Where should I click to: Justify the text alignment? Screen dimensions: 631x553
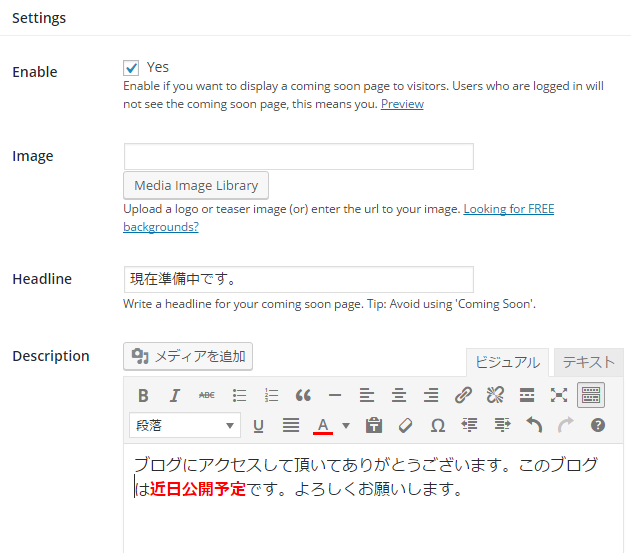click(x=291, y=425)
